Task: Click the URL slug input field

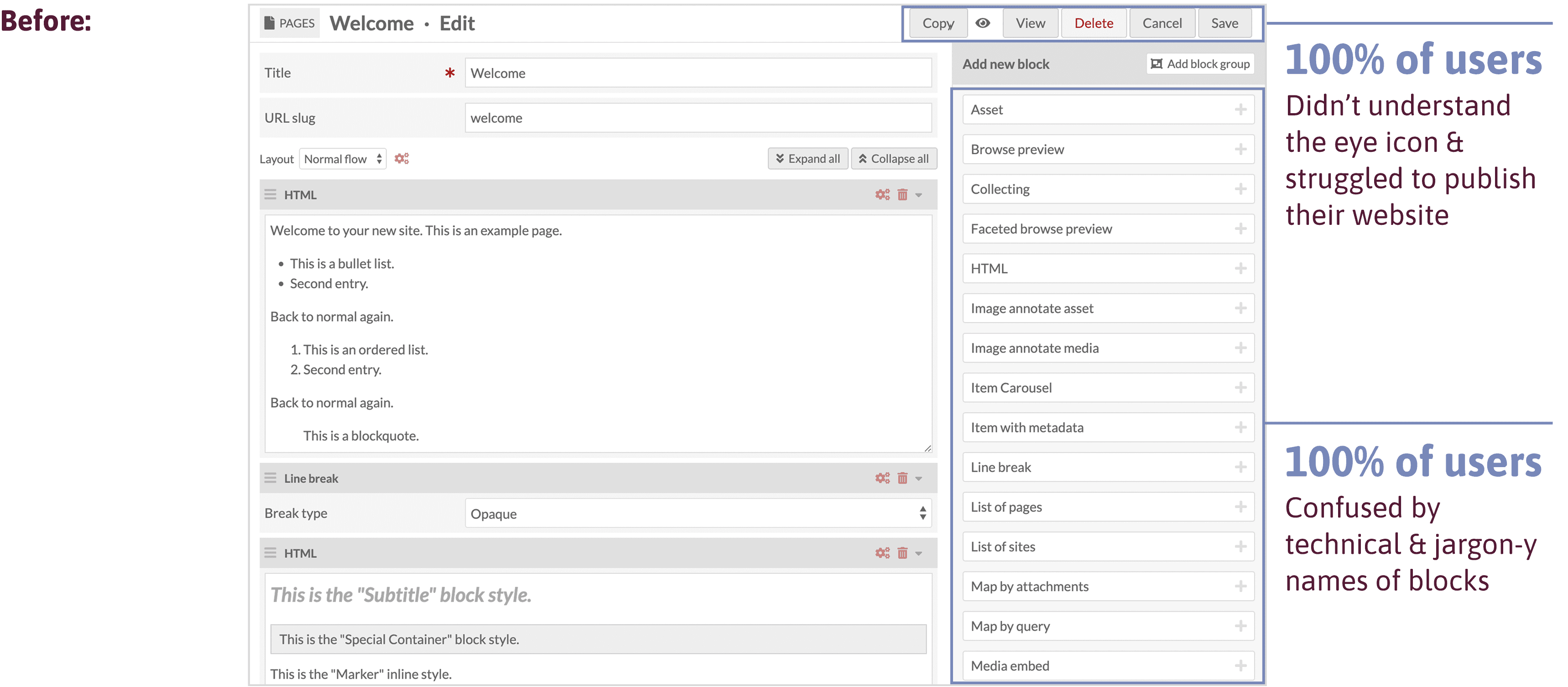Action: 698,118
